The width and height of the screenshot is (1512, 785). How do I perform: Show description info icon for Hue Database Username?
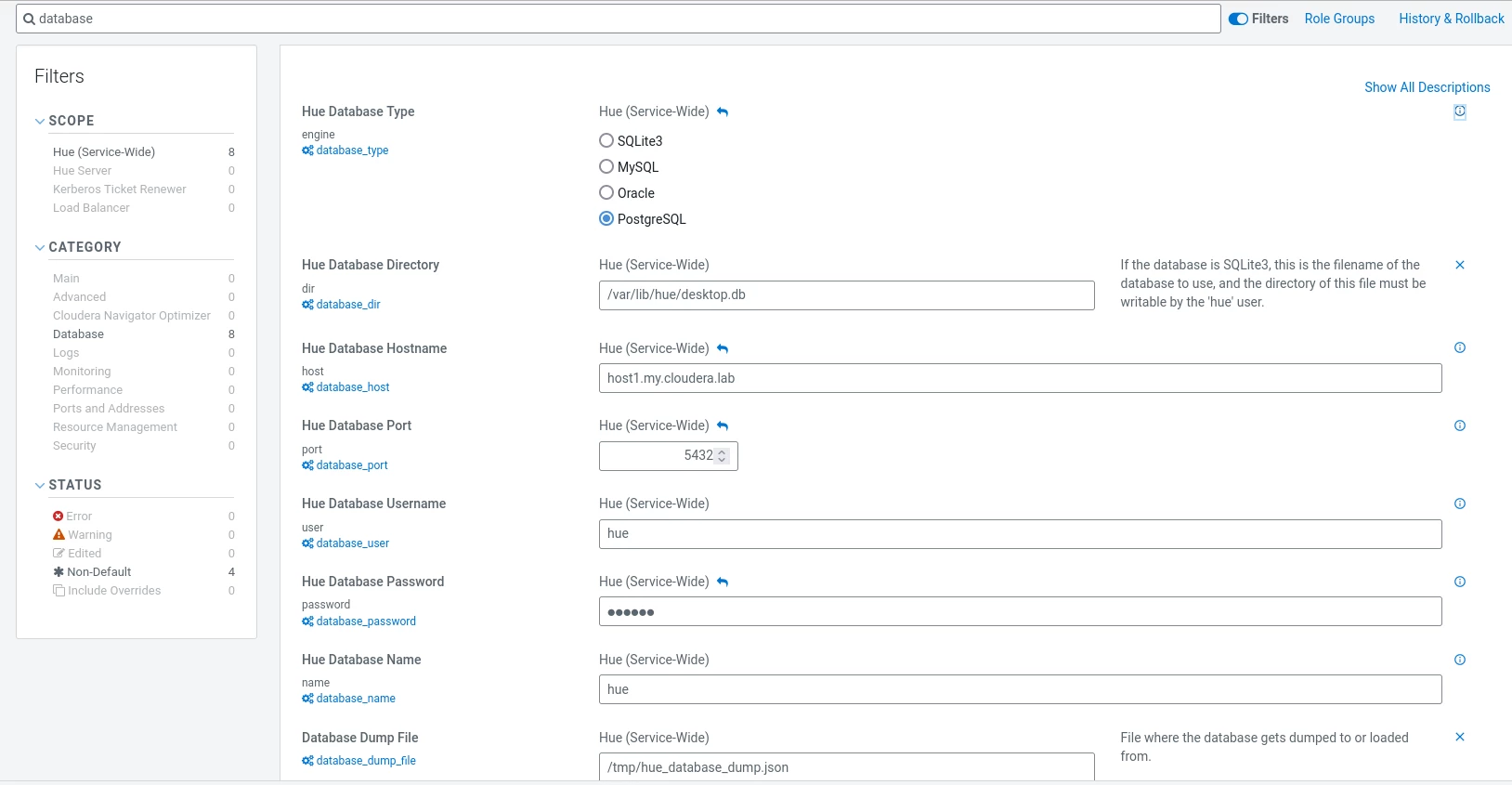click(1460, 504)
